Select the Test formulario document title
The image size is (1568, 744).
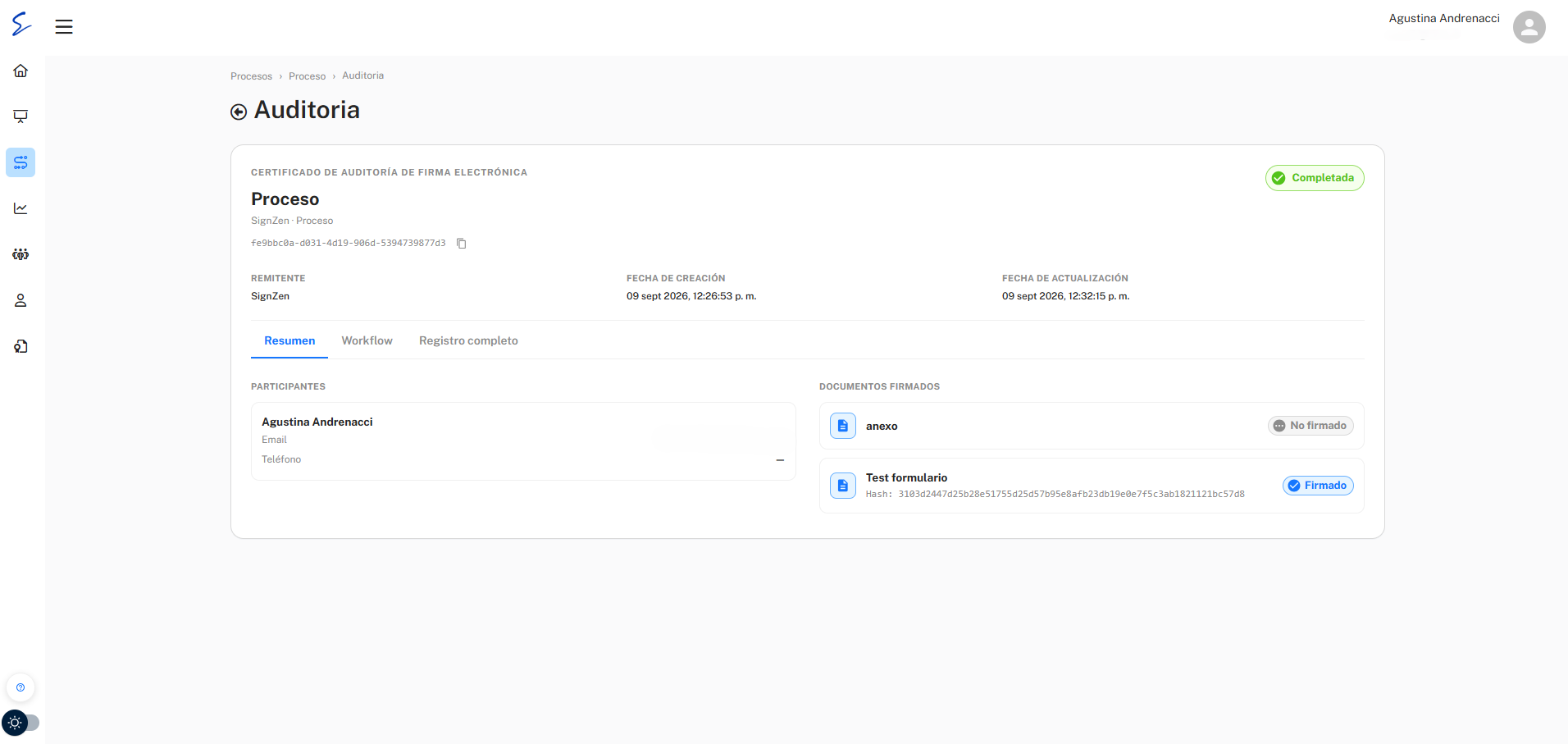[906, 477]
